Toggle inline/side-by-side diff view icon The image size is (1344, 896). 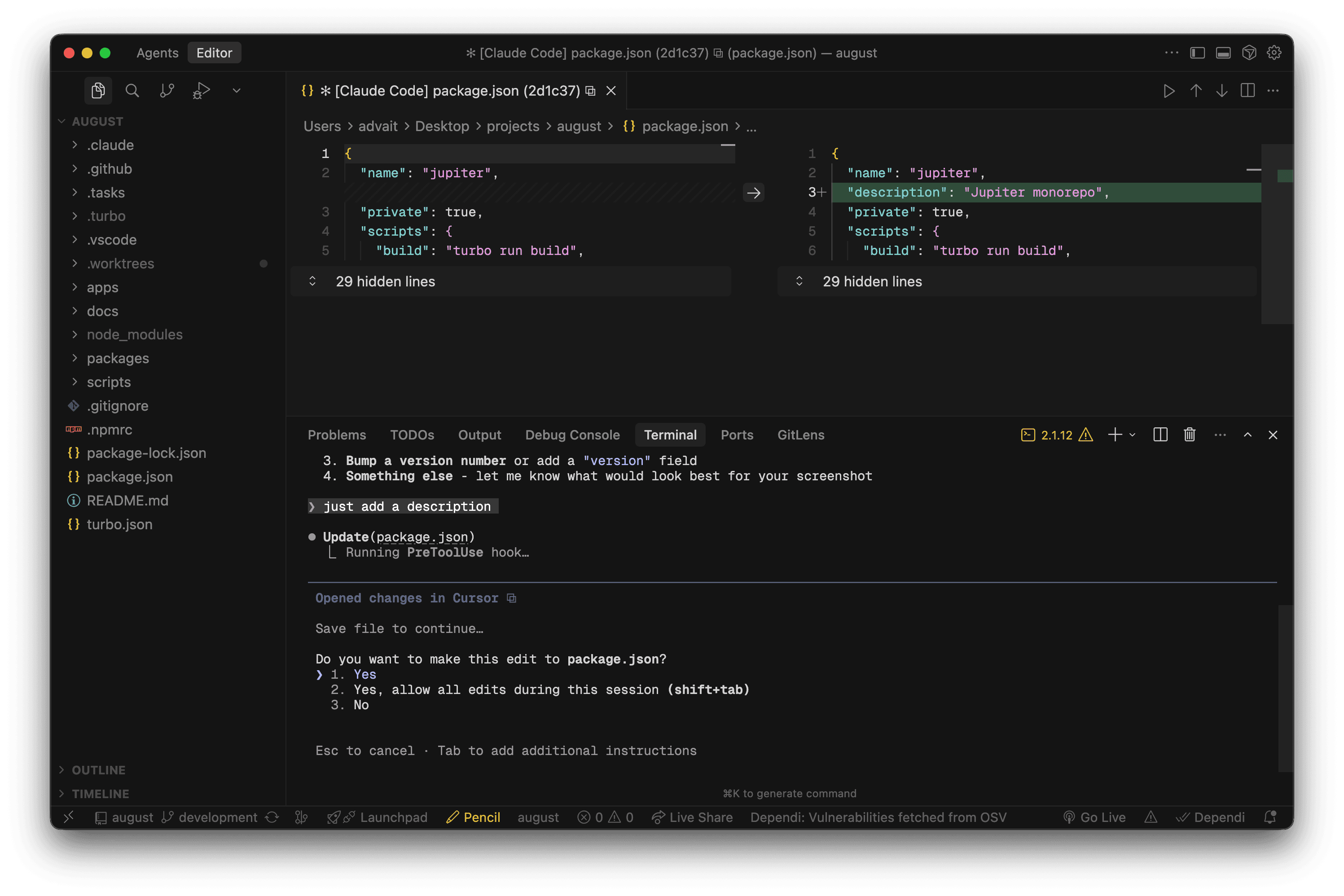point(1247,90)
